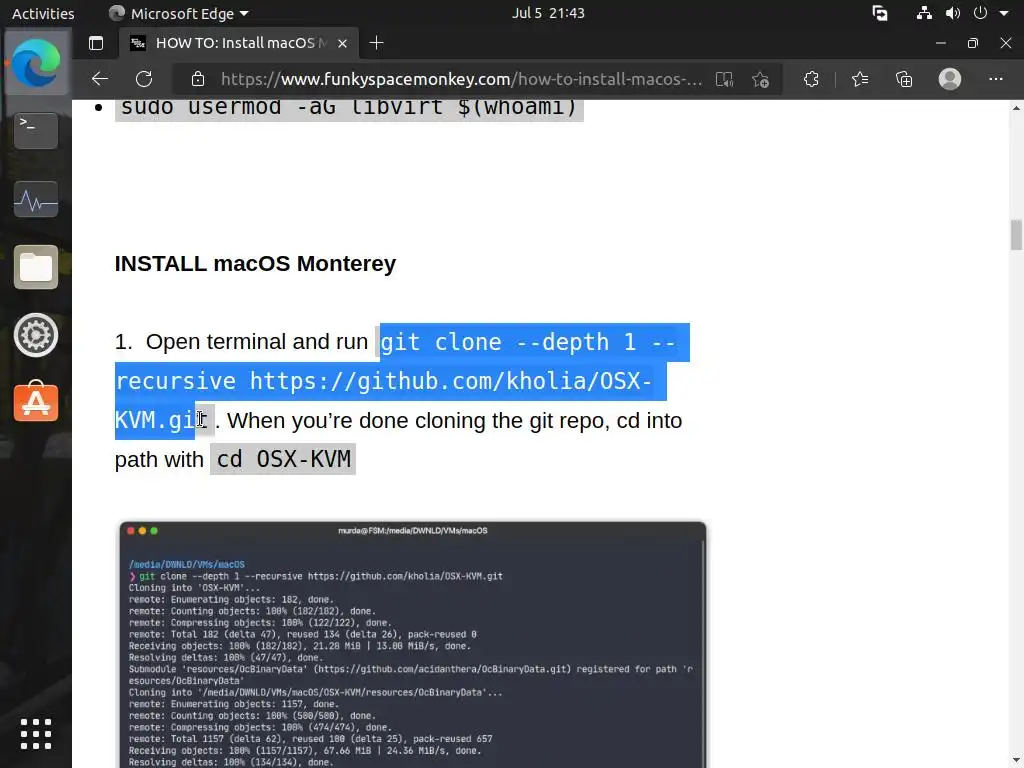
Task: Toggle vertical tabs pane button
Action: tap(96, 43)
